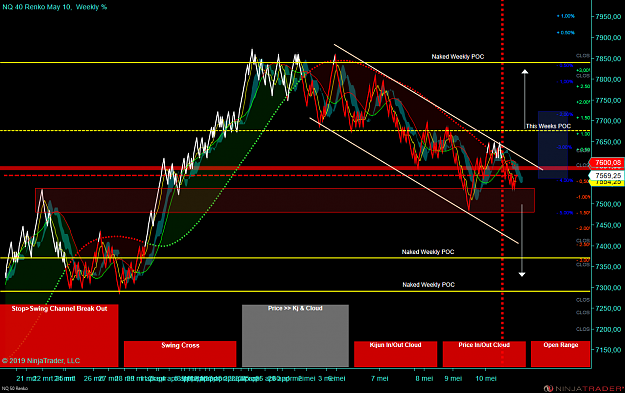This screenshot has height=393, width=625.
Task: Click the blue '- 5.00%' percent label
Action: pos(565,213)
